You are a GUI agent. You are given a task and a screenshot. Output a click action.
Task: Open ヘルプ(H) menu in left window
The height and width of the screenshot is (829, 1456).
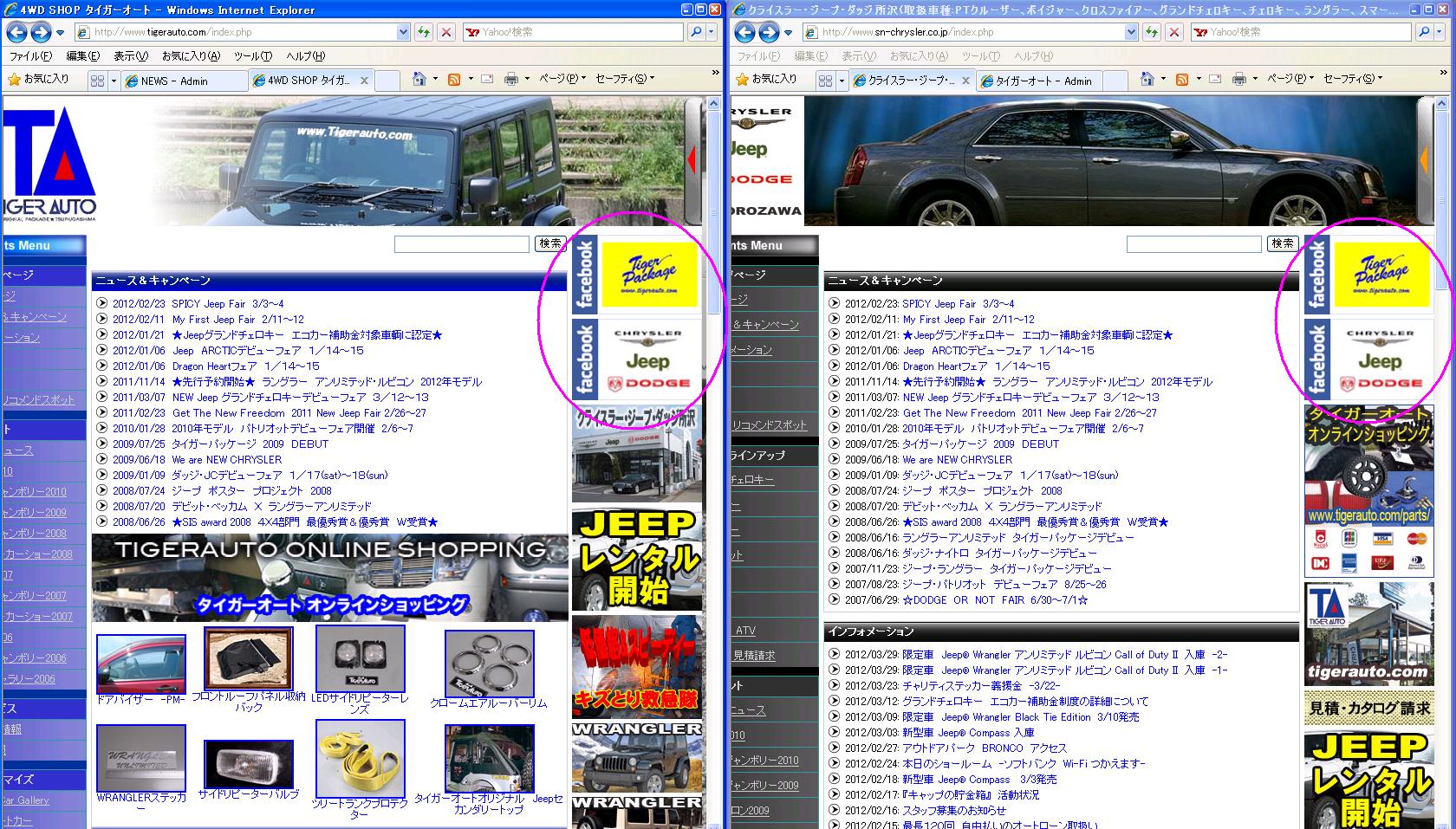[306, 56]
